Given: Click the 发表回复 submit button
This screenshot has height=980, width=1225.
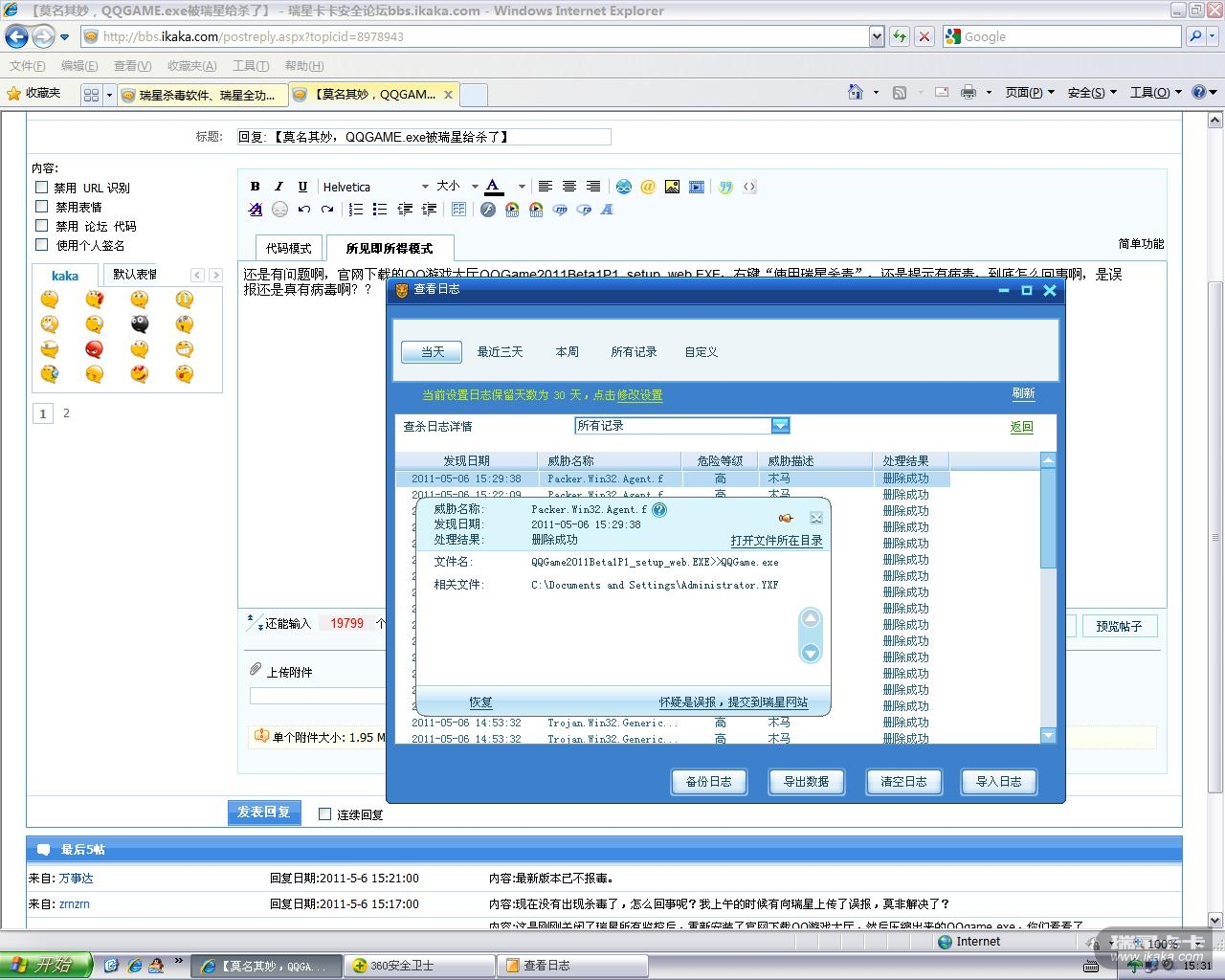Looking at the screenshot, I should [x=264, y=813].
